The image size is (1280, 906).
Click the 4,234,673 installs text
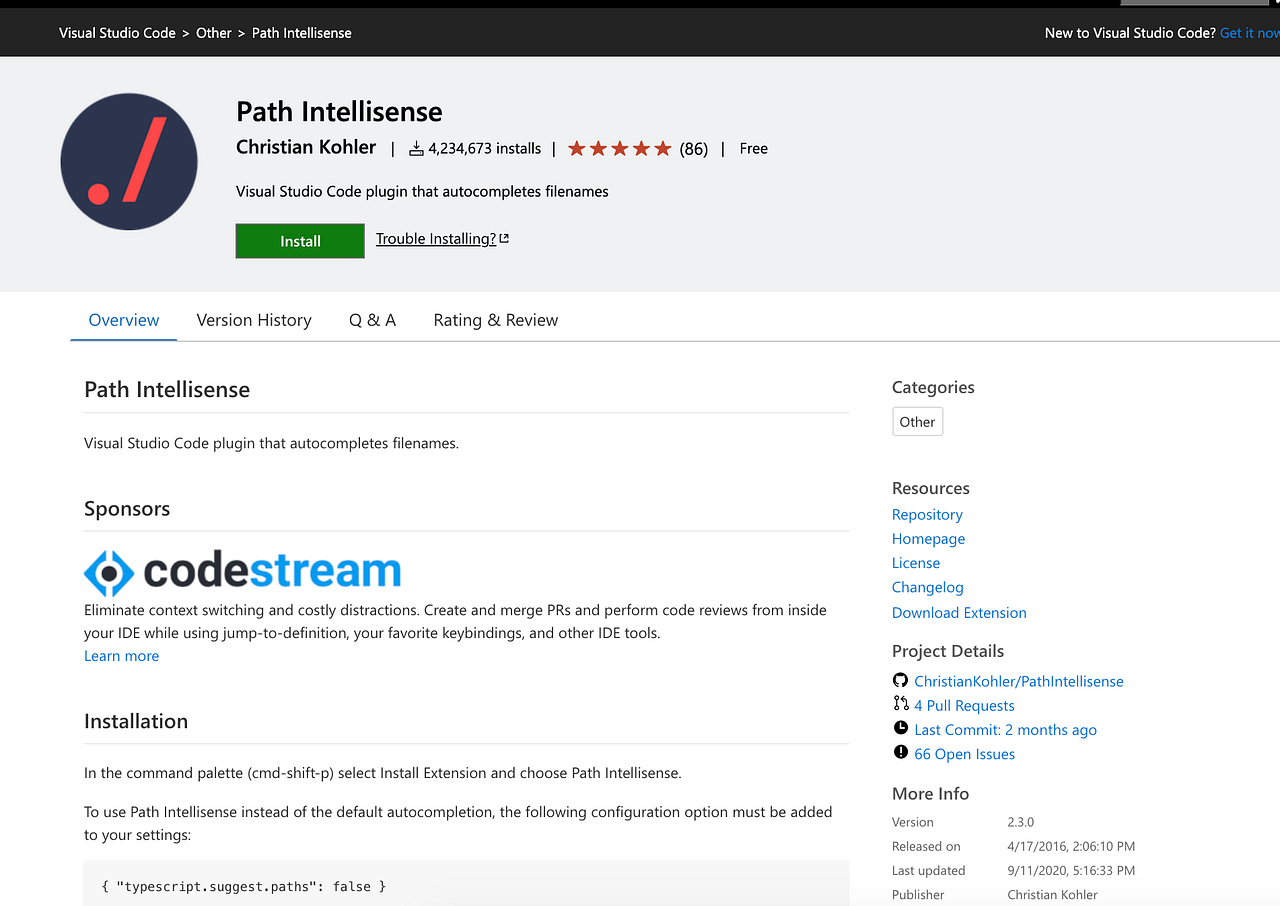[485, 148]
